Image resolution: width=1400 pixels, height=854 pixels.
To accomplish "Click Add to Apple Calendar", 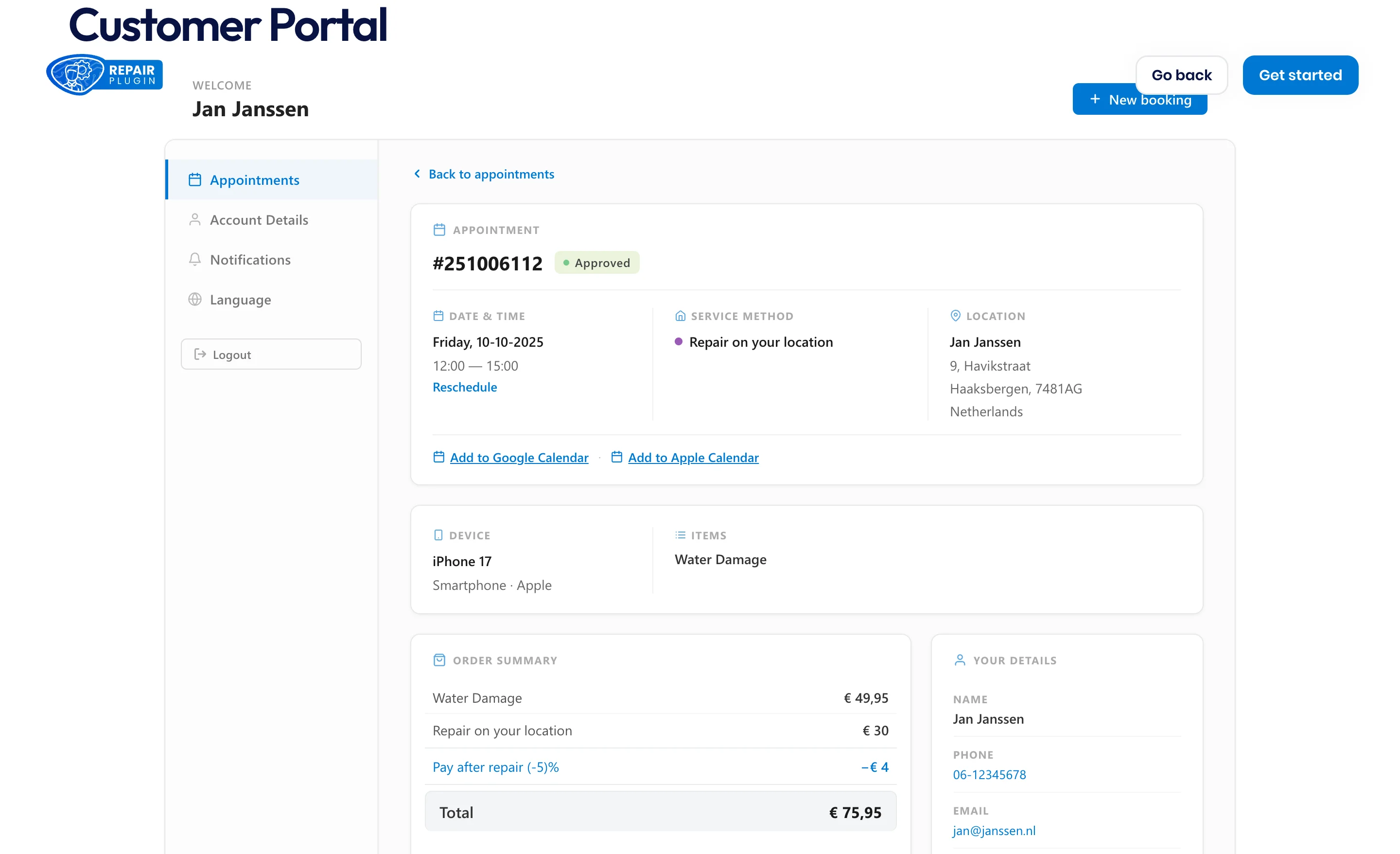I will 693,458.
